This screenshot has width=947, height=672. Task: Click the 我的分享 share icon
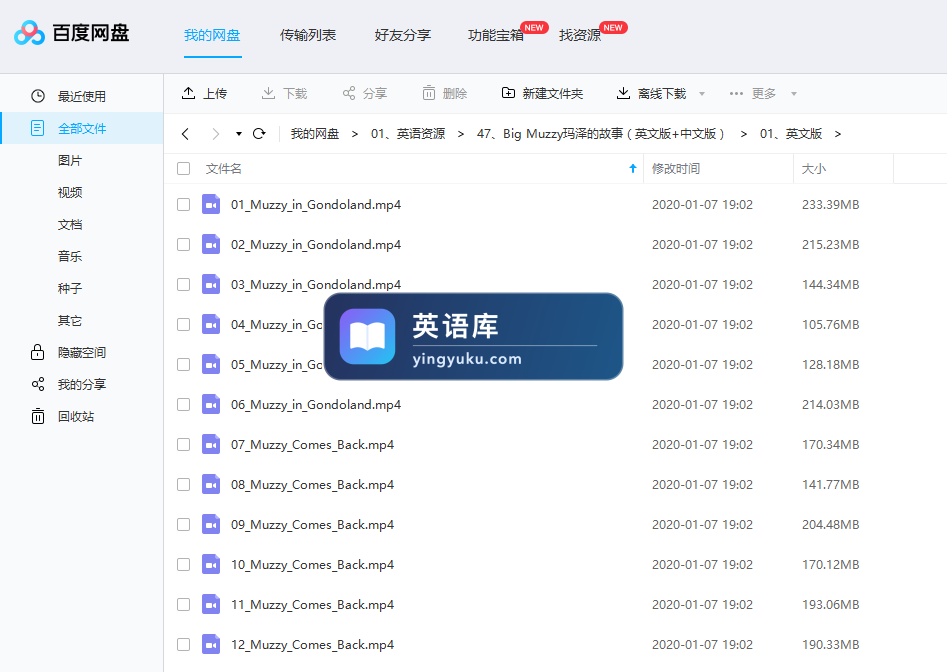coord(37,384)
